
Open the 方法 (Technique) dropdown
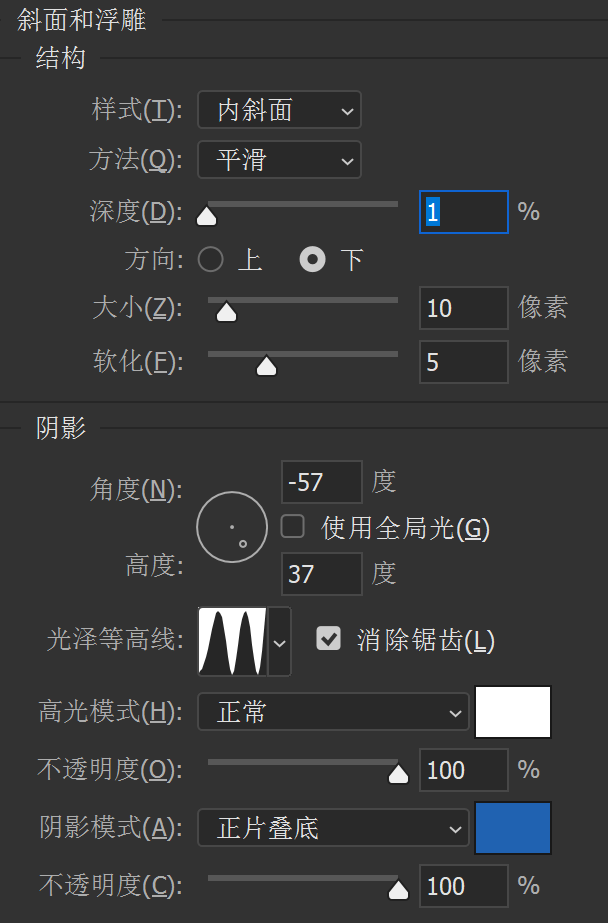(279, 160)
